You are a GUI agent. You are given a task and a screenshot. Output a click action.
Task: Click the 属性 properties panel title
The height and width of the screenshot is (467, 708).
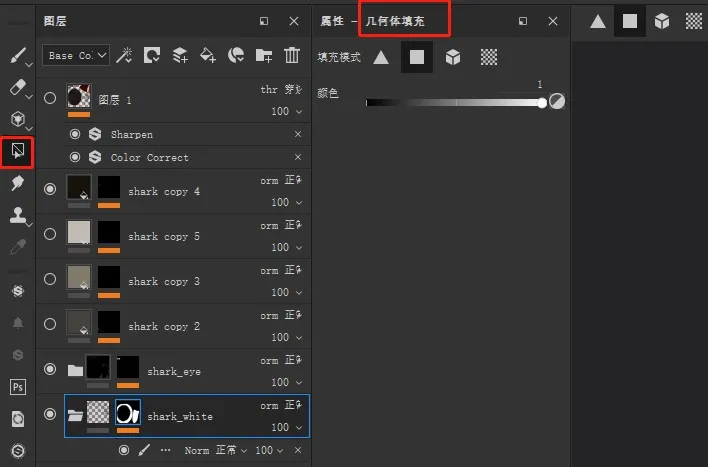(332, 21)
